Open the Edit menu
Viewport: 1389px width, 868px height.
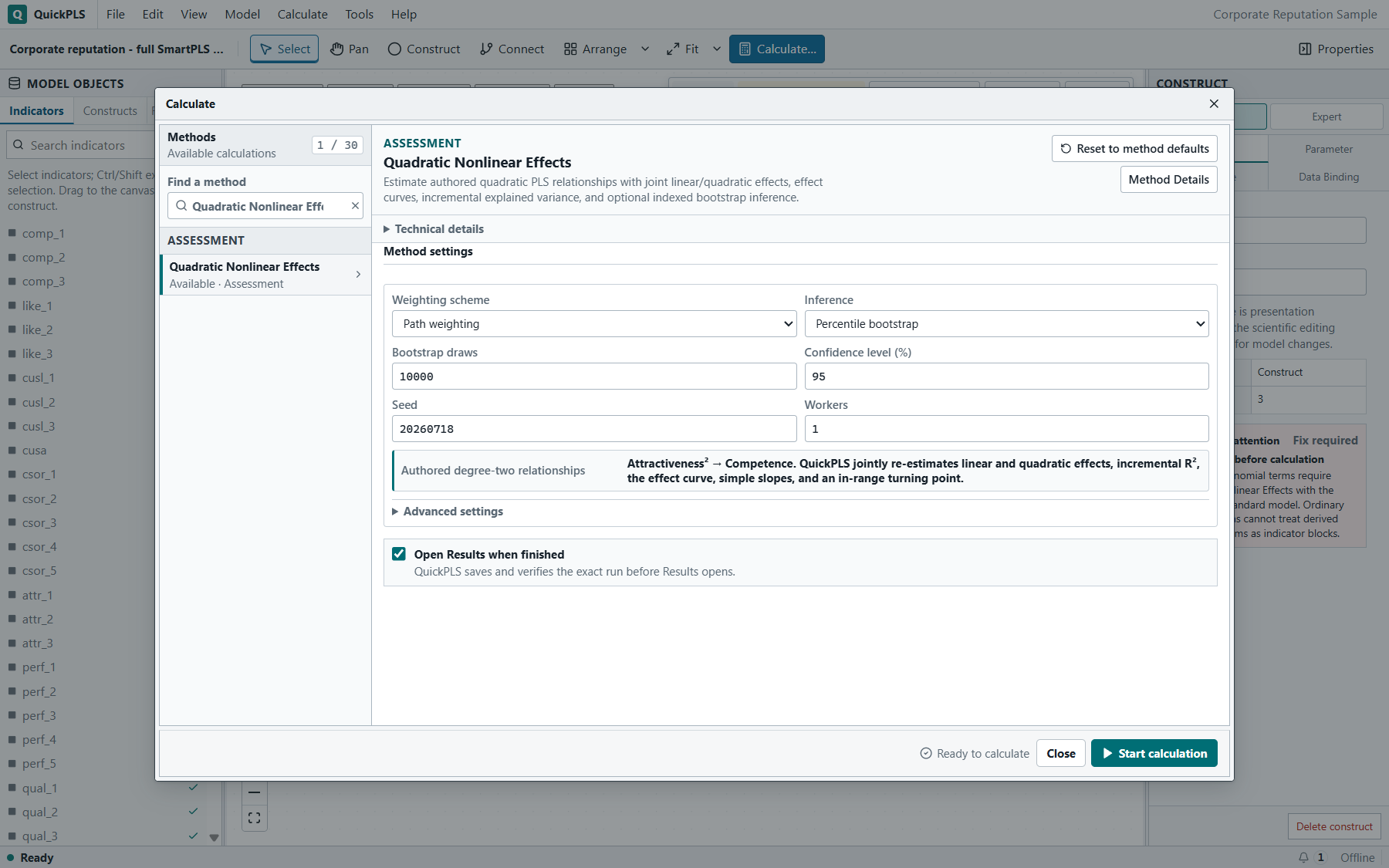click(153, 14)
